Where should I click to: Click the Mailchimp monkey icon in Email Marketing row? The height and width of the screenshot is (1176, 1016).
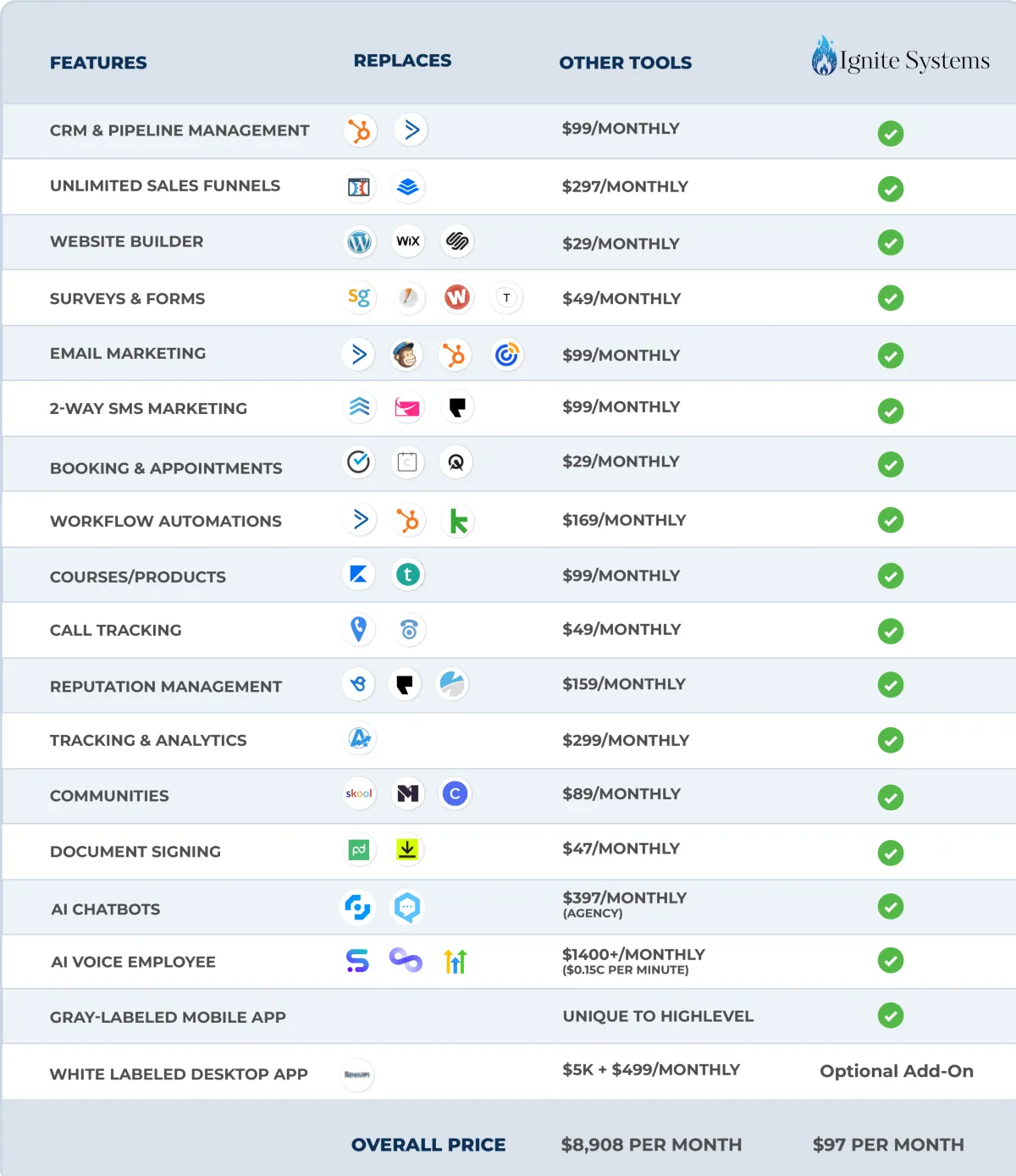click(406, 355)
